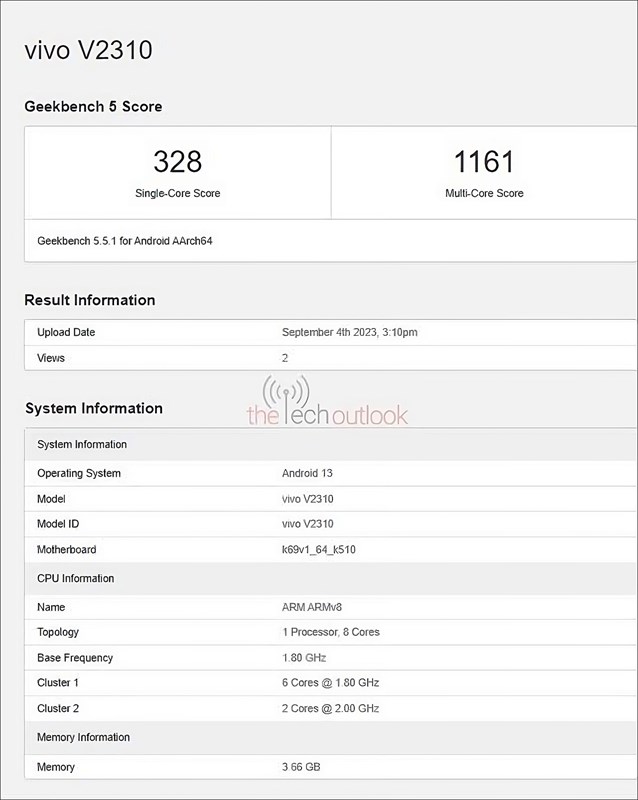This screenshot has width=638, height=800.
Task: Click the 'Model' row label
Action: pyautogui.click(x=51, y=498)
